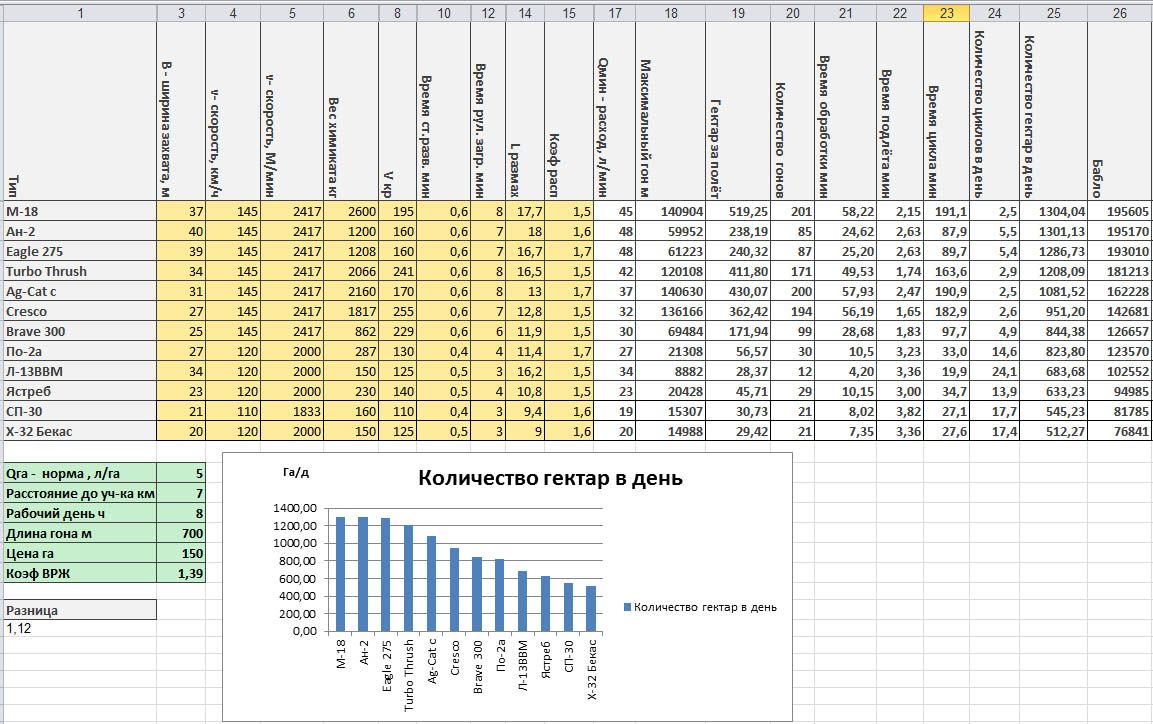Select the Га/д axis label

296,473
